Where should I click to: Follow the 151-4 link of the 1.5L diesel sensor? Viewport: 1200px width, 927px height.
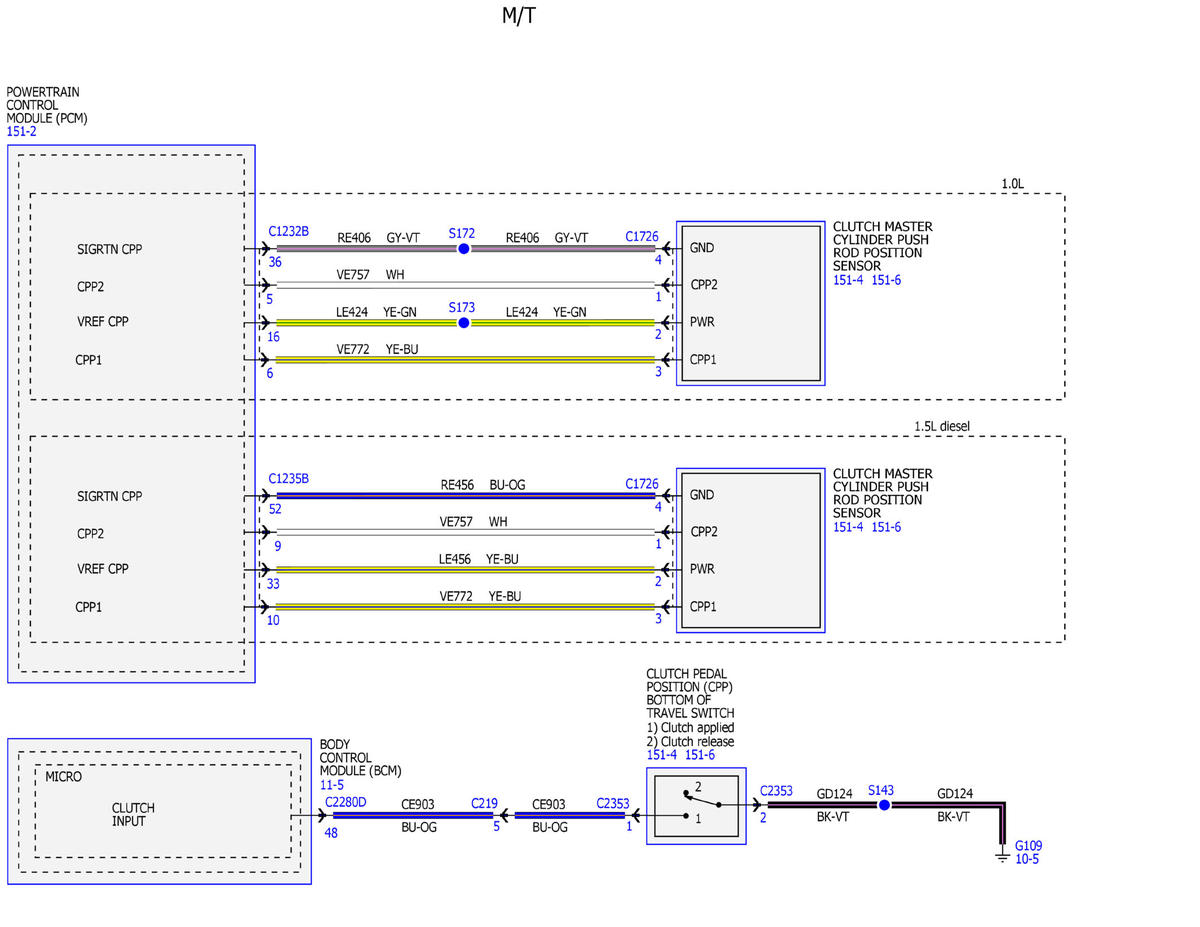[x=849, y=526]
